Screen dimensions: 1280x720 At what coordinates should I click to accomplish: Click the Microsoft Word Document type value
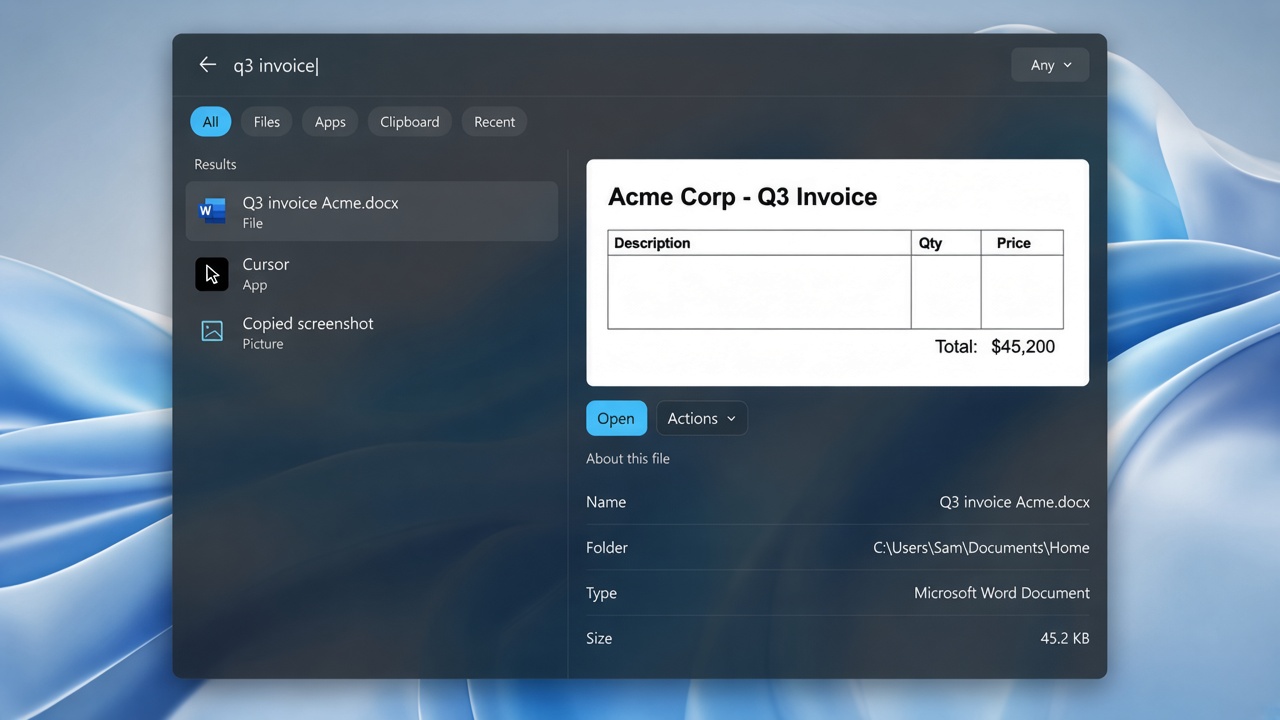point(1002,593)
